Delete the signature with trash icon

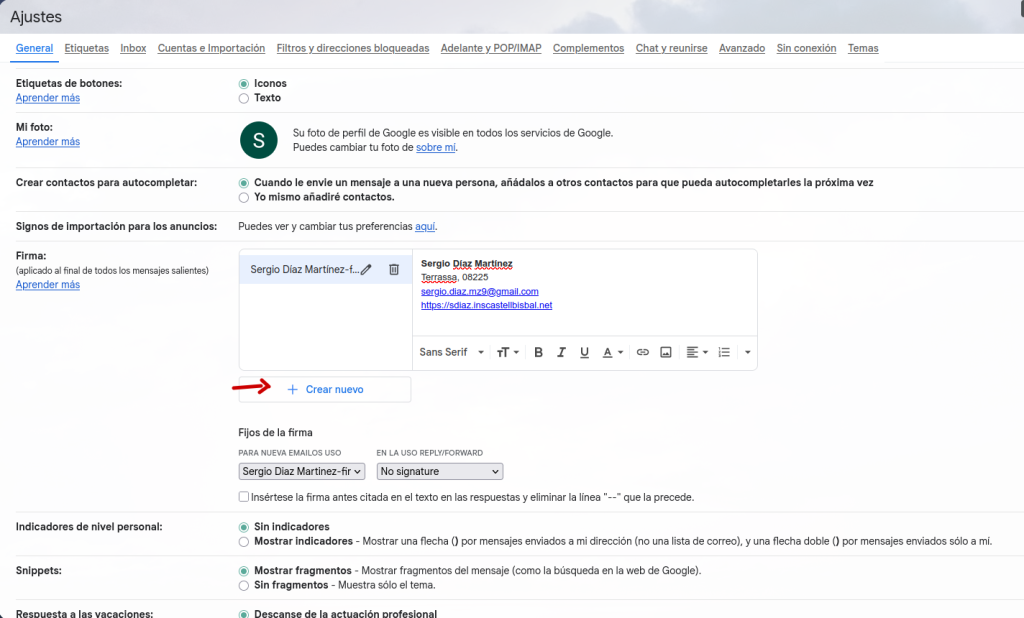point(394,269)
